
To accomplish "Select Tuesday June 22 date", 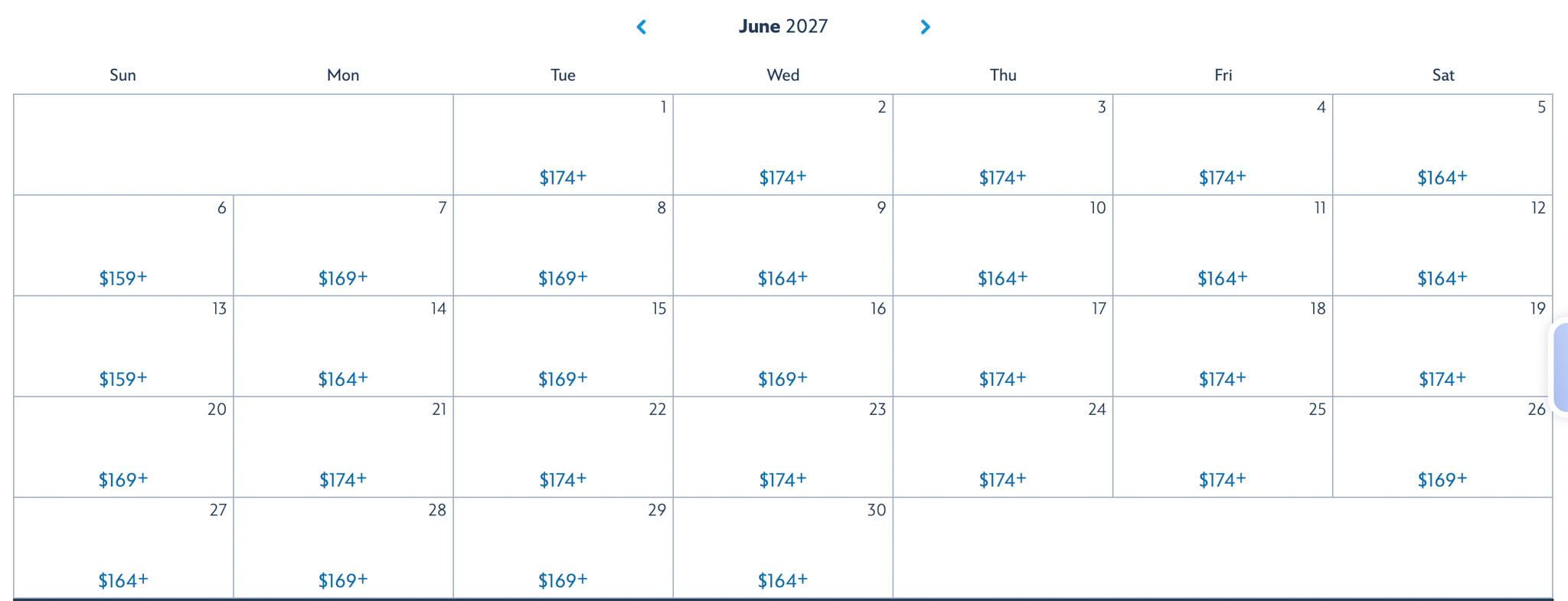I will pyautogui.click(x=563, y=446).
